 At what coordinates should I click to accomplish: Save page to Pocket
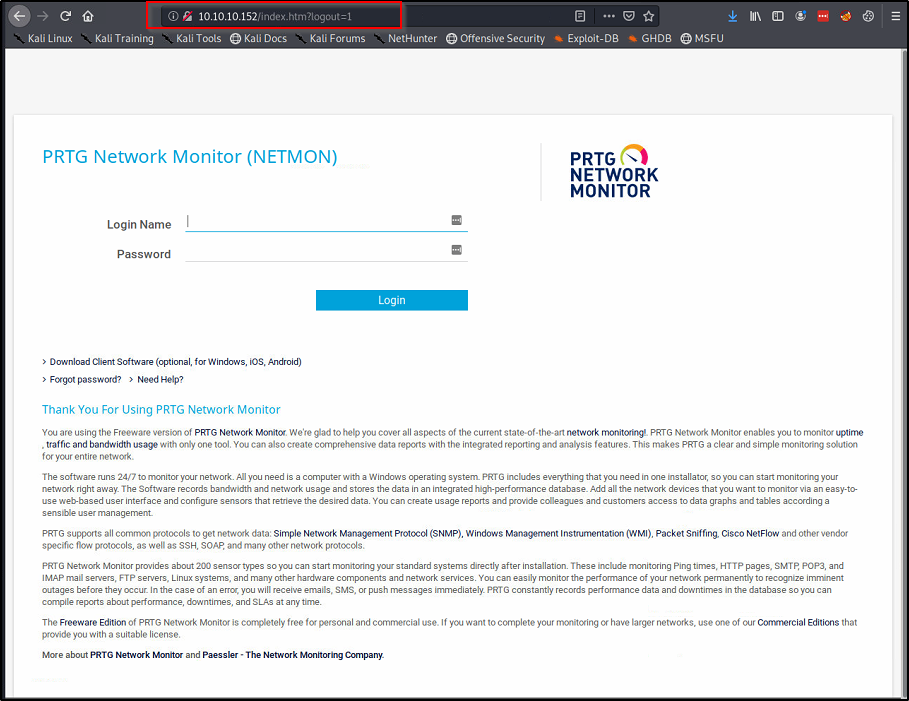(629, 16)
